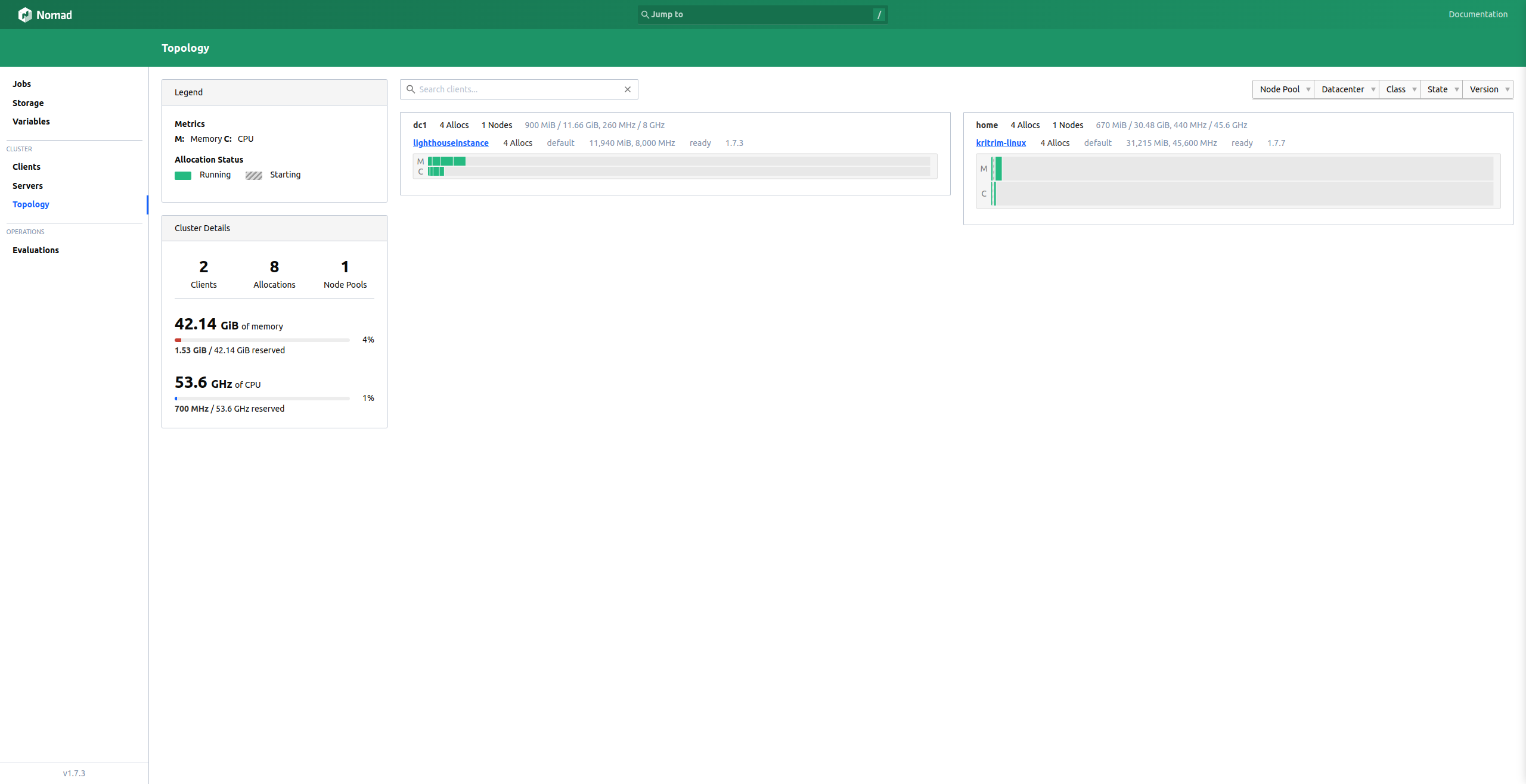
Task: Go to the Jobs page
Action: coord(21,84)
